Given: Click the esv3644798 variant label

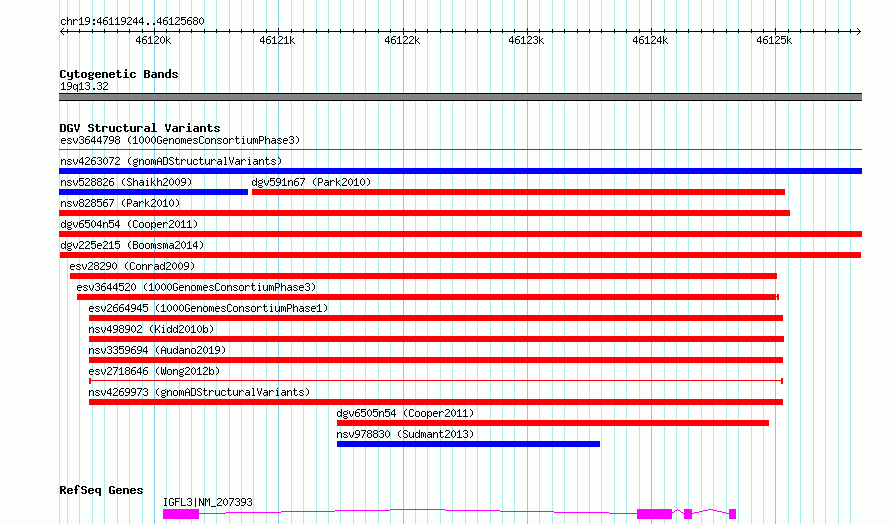Looking at the screenshot, I should click(180, 140).
